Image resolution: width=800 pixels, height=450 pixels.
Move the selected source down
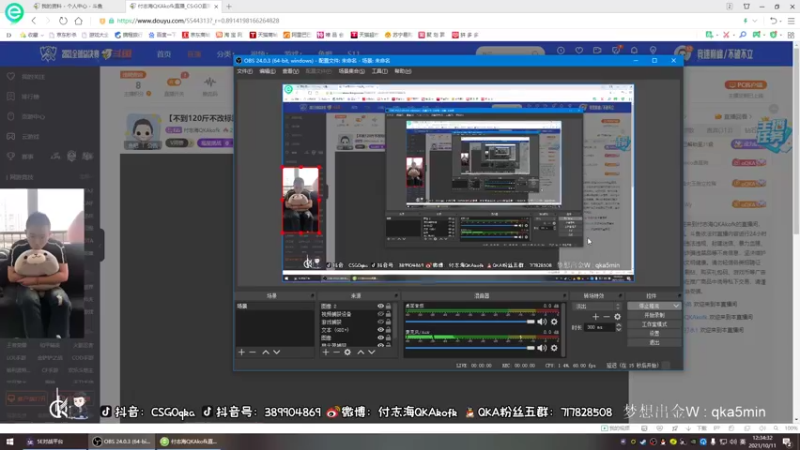click(x=371, y=352)
